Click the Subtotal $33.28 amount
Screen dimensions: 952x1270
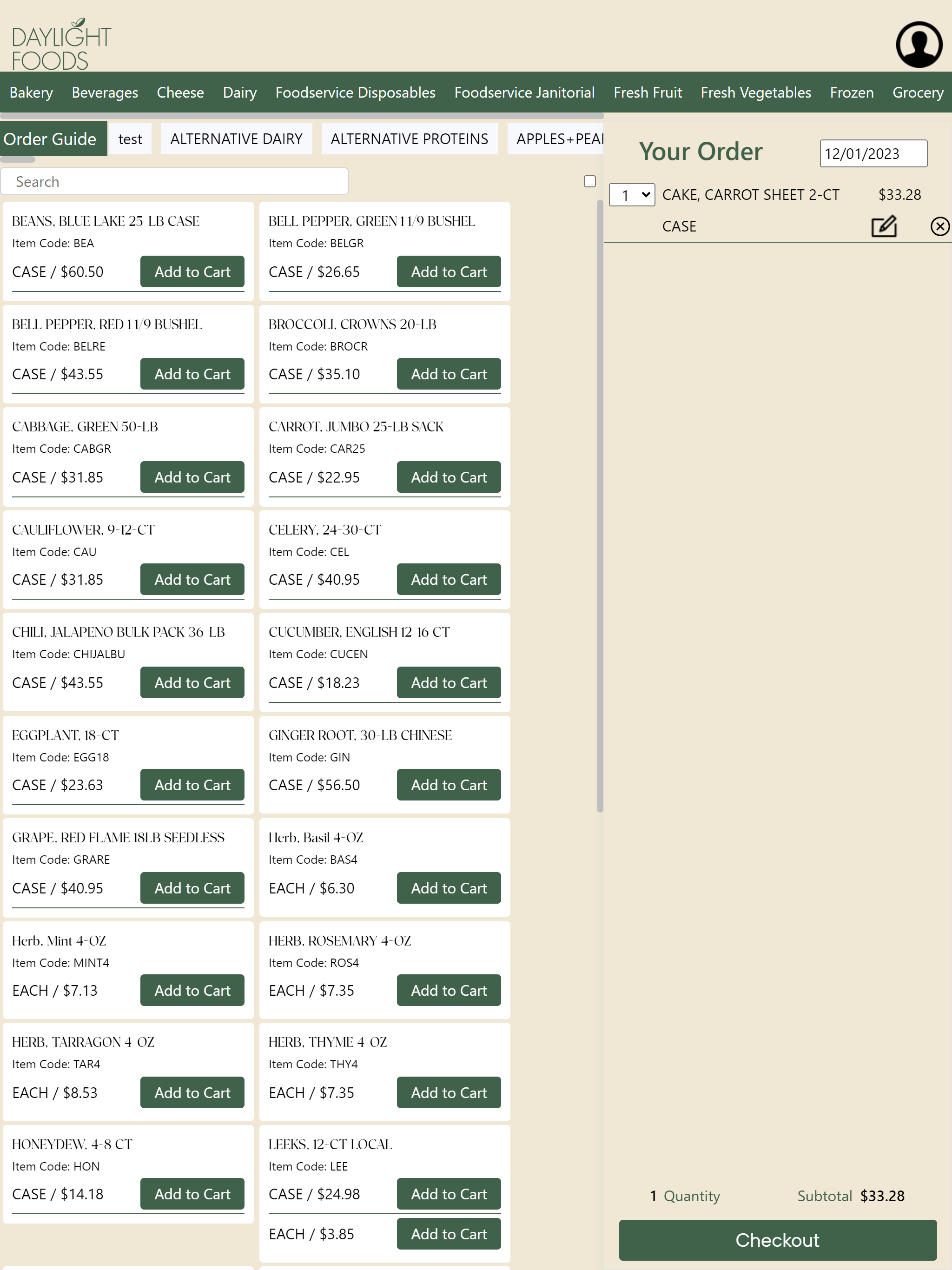[882, 1196]
